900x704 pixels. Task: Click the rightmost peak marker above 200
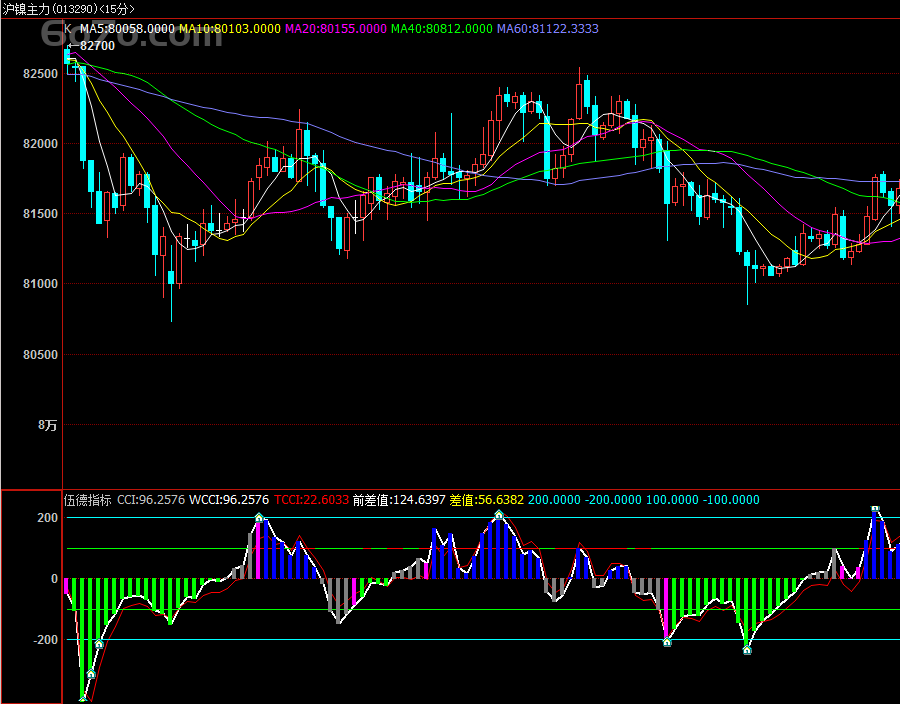(875, 510)
